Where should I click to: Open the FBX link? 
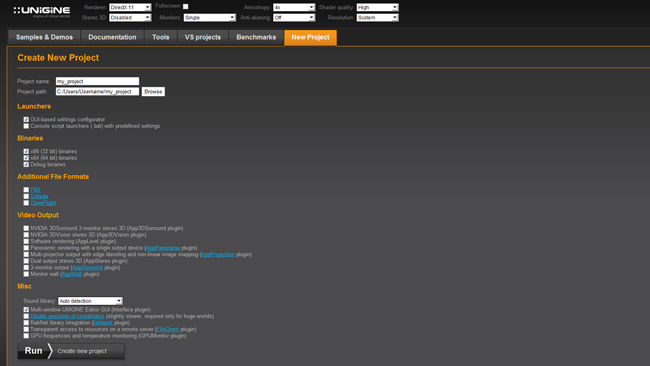click(35, 190)
